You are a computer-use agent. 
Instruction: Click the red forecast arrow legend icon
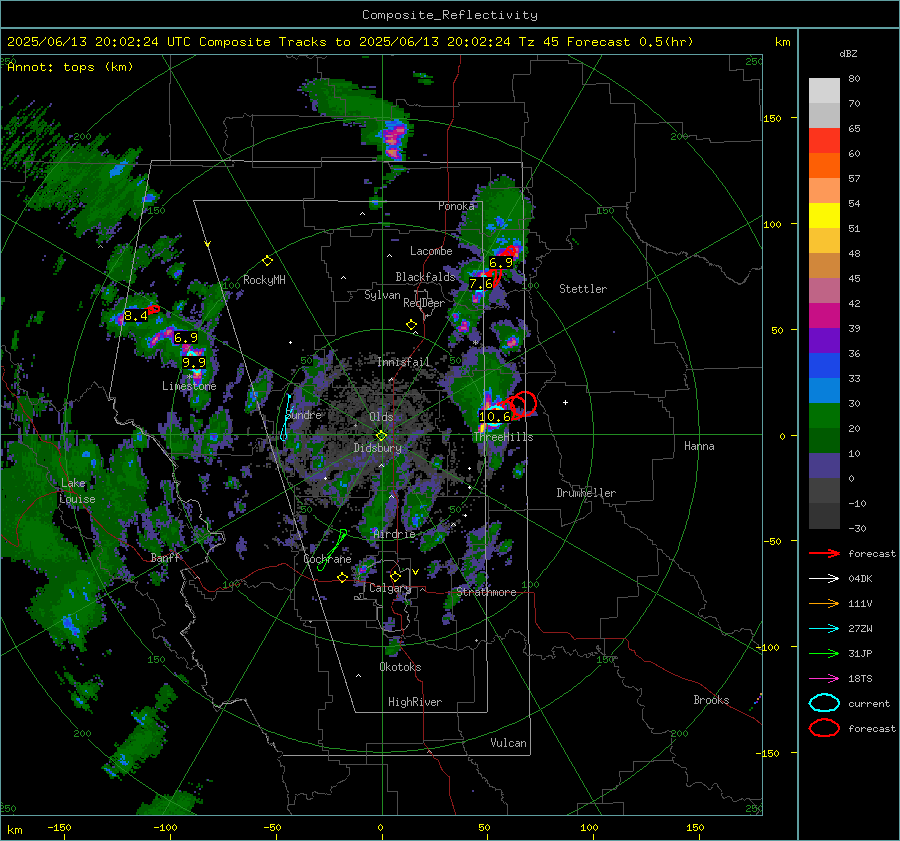coord(824,553)
